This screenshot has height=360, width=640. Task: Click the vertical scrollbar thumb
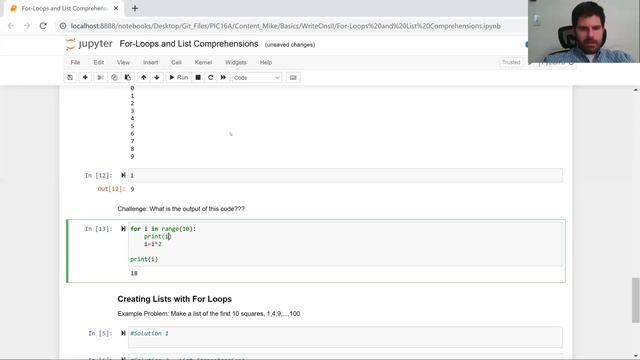tap(636, 300)
